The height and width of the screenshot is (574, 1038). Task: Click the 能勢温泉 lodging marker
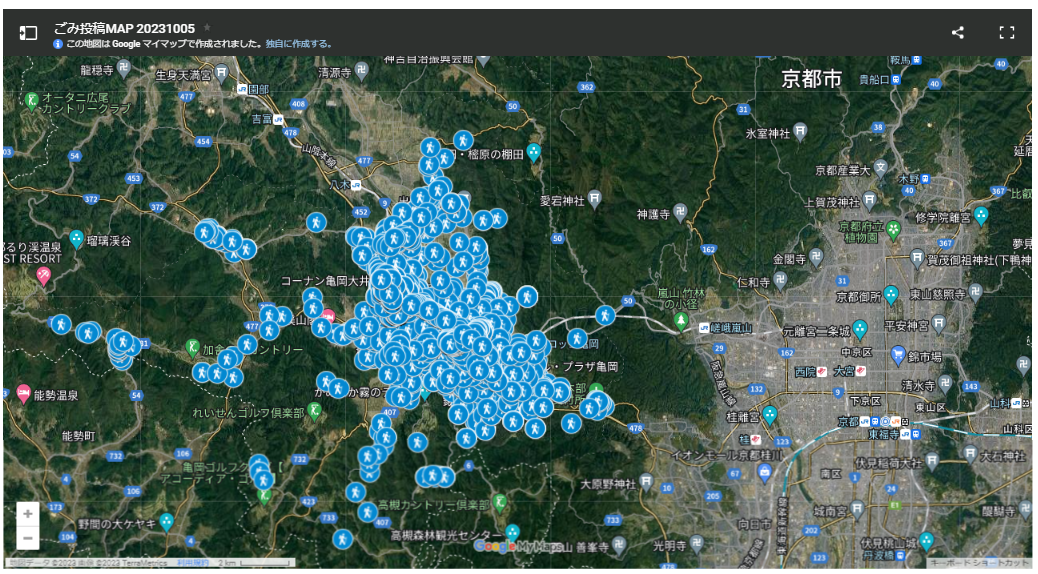coord(23,393)
